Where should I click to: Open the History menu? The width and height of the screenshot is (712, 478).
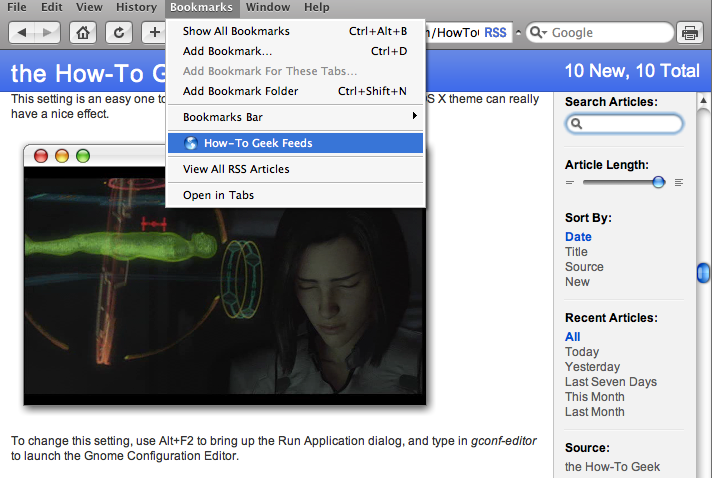point(136,7)
